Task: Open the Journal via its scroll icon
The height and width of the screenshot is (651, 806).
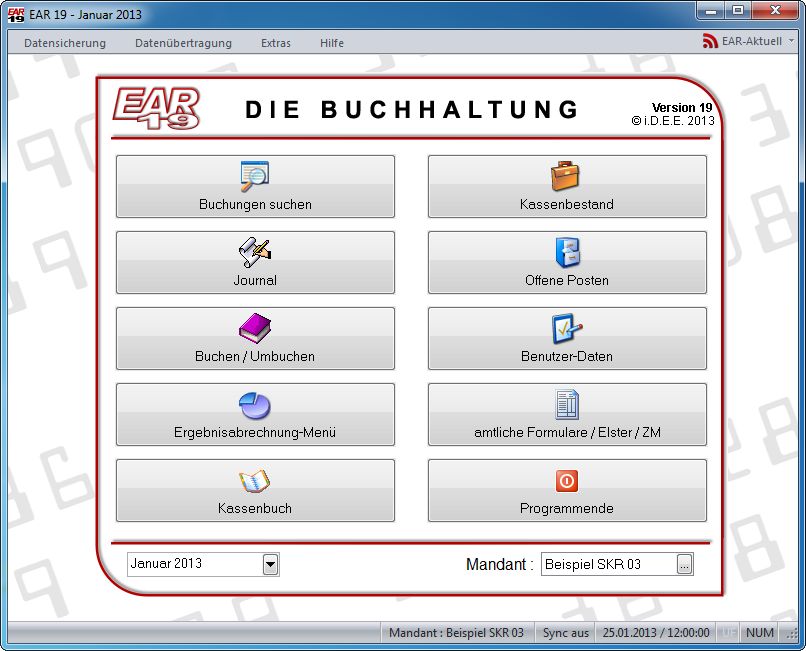Action: 255,252
